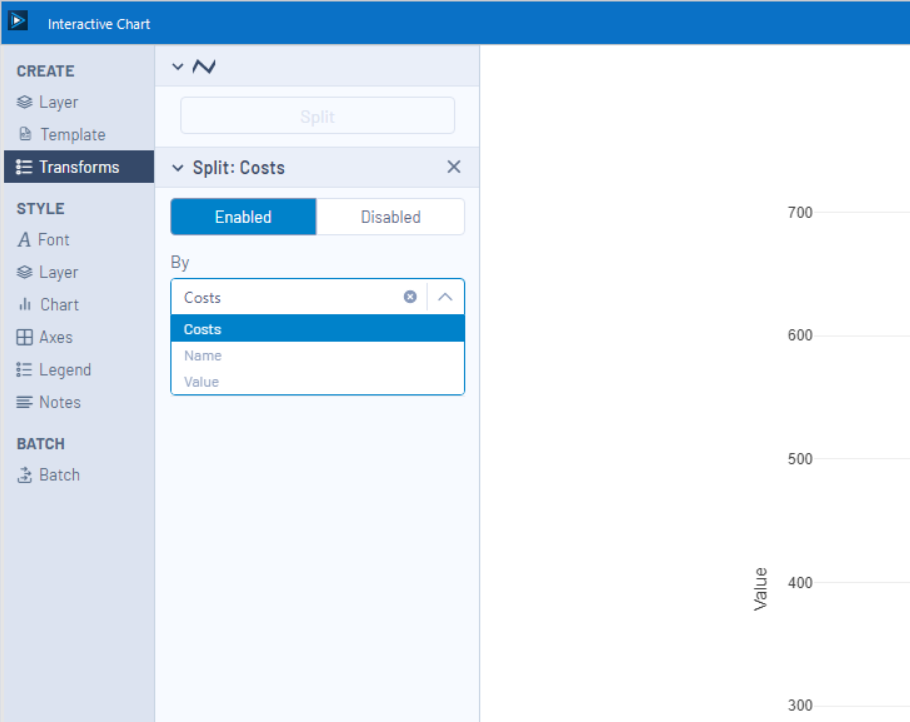This screenshot has height=722, width=910.
Task: Close the Split: Costs panel
Action: (454, 167)
